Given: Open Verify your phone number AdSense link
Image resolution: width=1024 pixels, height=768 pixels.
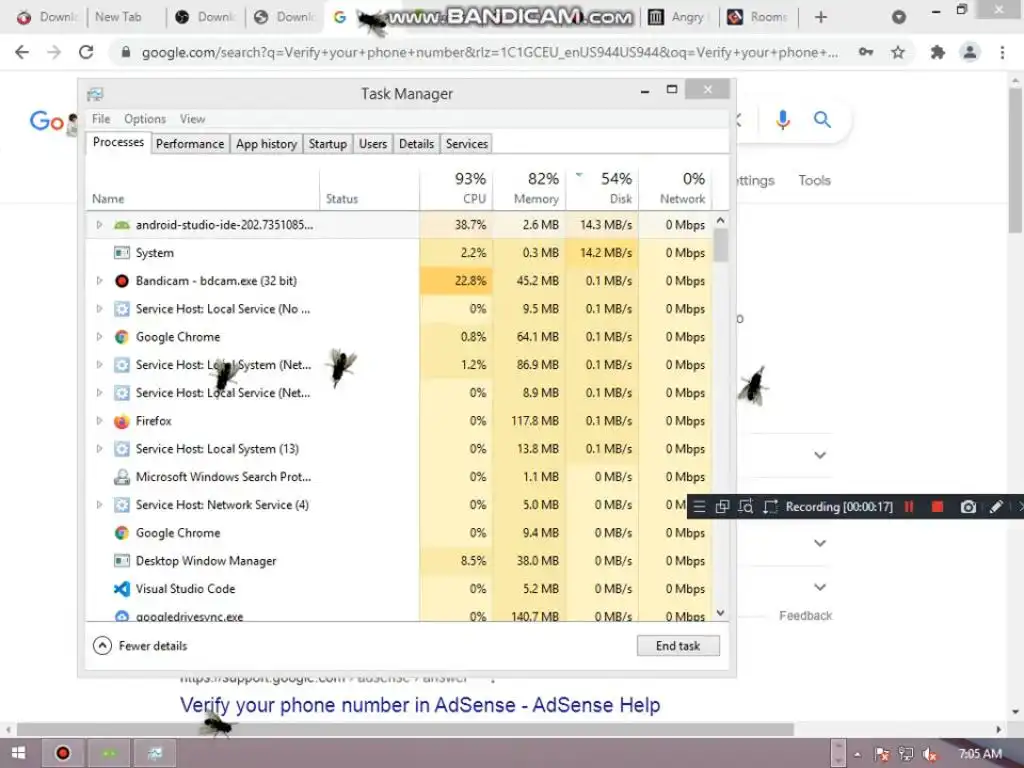Looking at the screenshot, I should point(420,705).
